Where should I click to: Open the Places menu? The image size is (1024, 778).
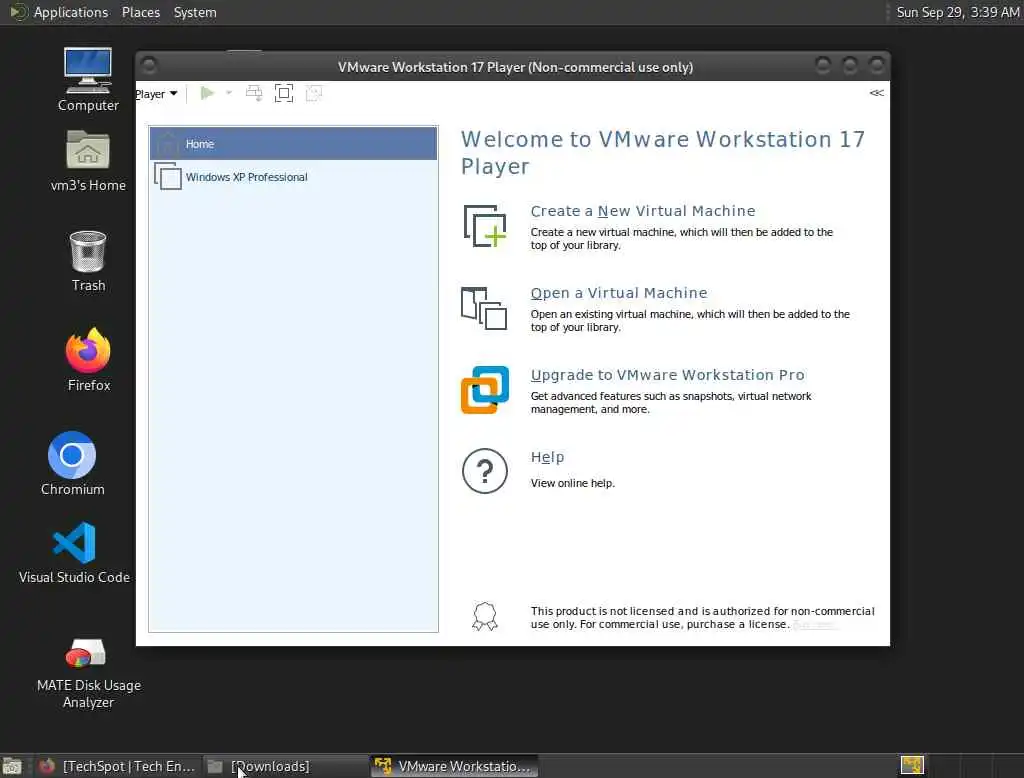coord(140,12)
